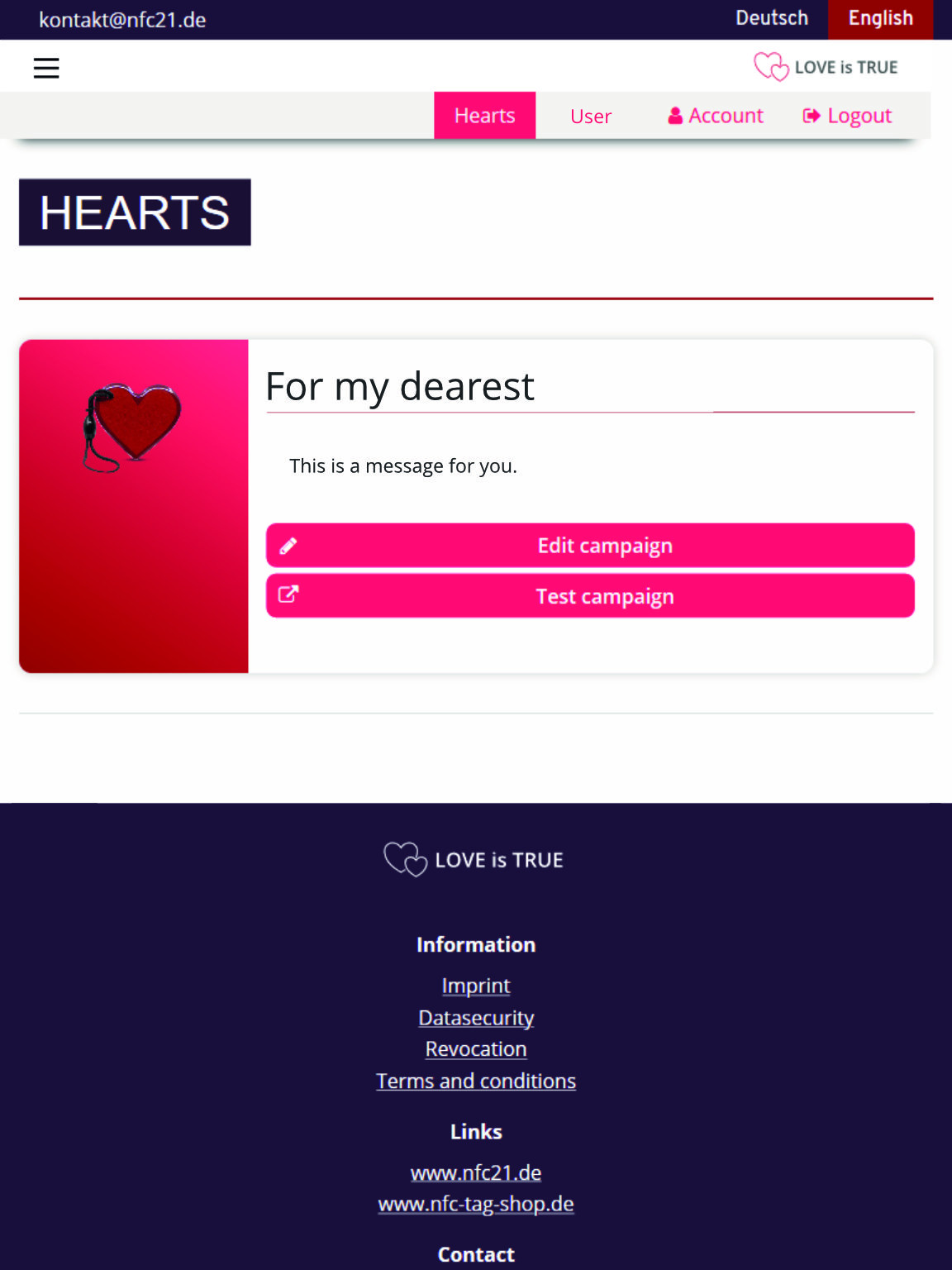Visit www.nfc21.de link
This screenshot has height=1270, width=952.
[476, 1172]
